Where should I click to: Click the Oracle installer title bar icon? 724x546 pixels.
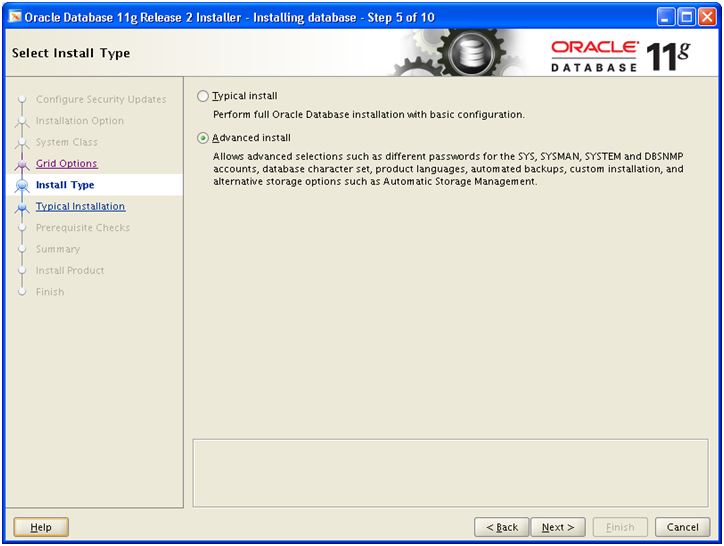[15, 17]
